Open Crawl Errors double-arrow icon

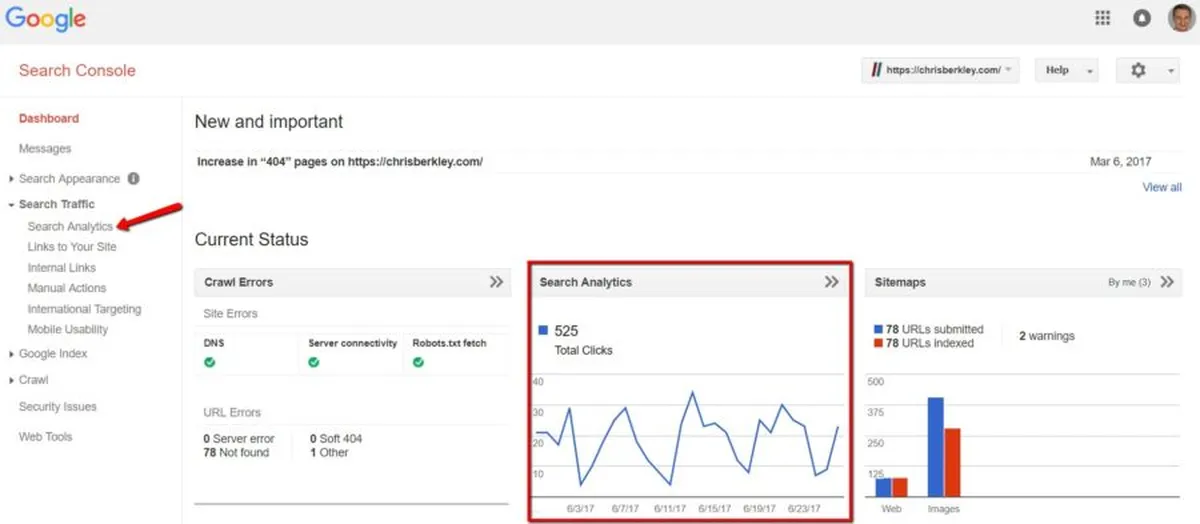point(496,282)
